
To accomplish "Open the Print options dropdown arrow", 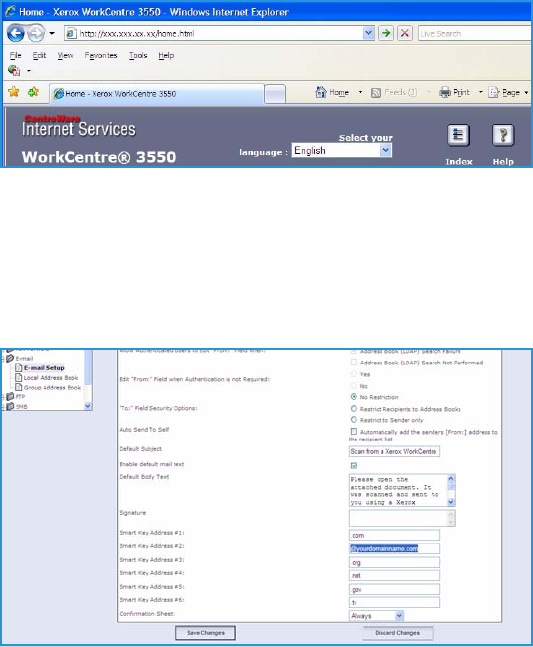I will coord(481,92).
